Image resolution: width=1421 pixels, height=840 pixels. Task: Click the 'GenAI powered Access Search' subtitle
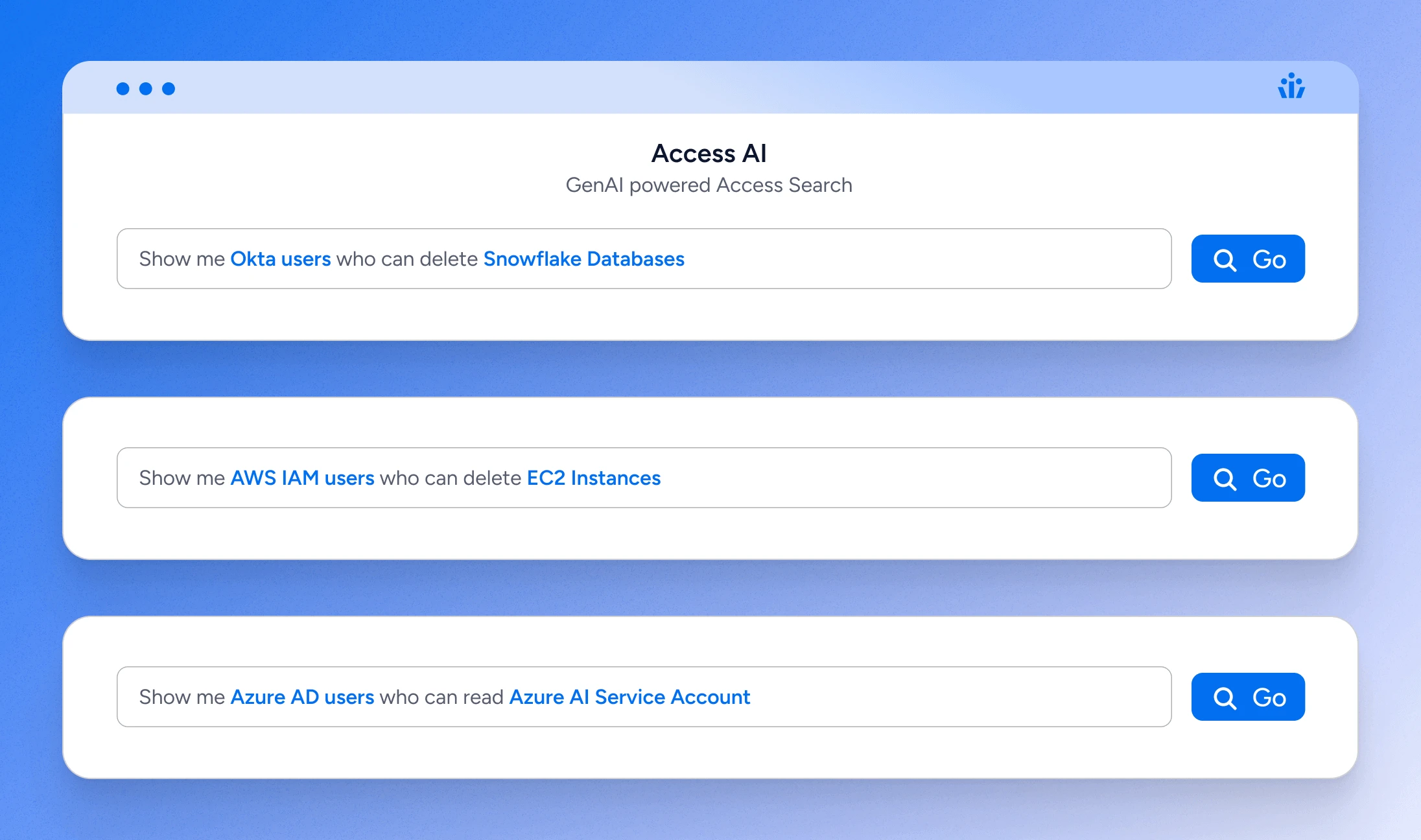point(709,185)
